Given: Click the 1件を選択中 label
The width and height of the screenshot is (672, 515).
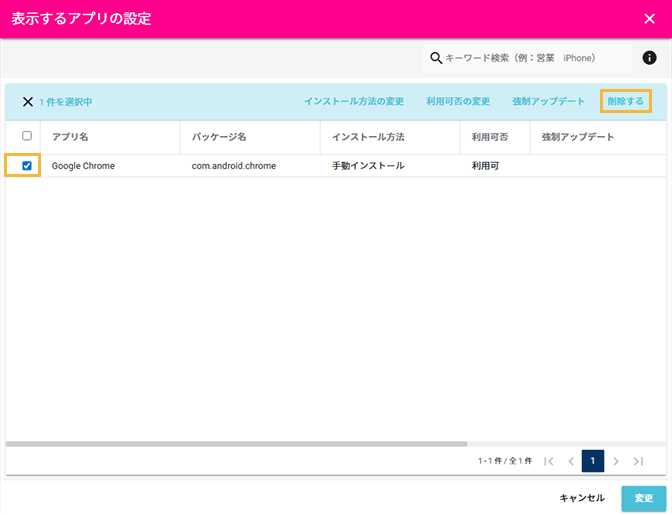Looking at the screenshot, I should point(66,102).
